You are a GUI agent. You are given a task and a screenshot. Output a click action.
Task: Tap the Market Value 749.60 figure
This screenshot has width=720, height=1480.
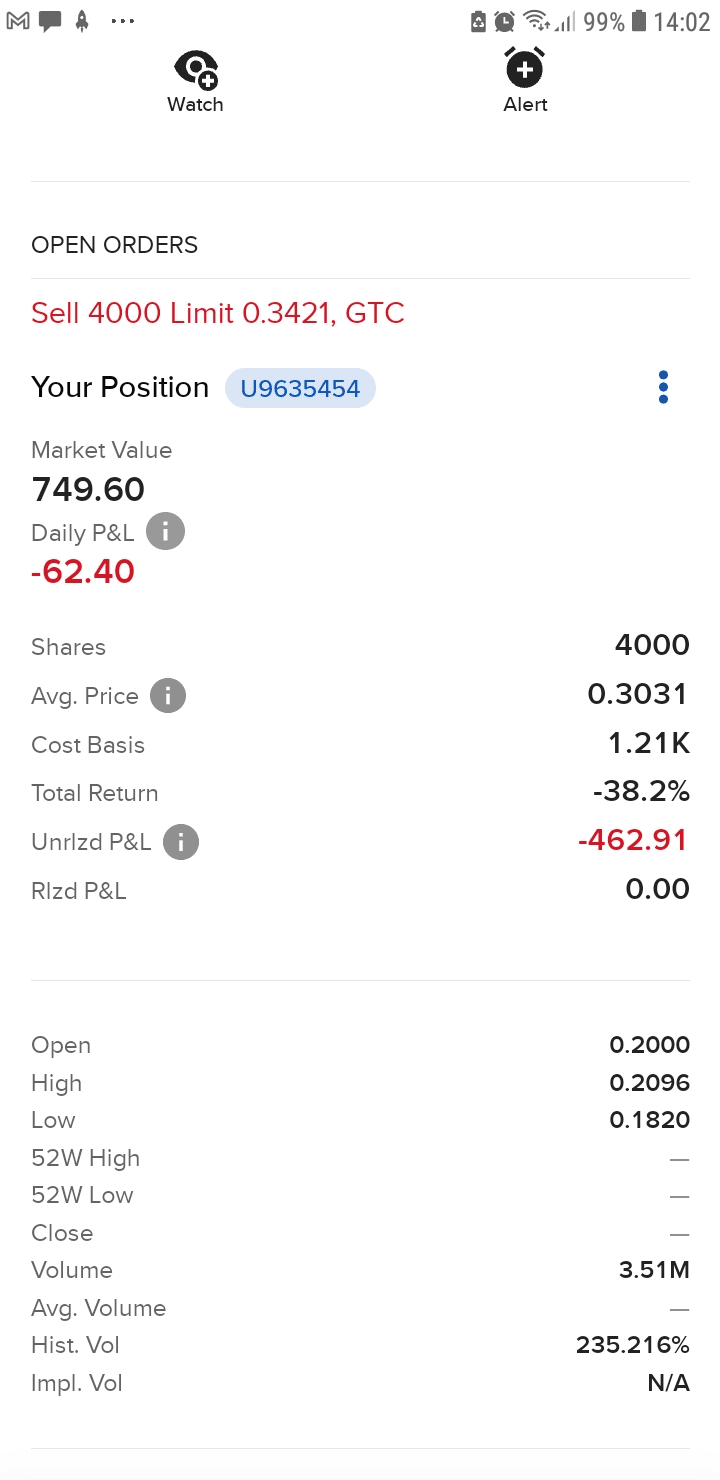[x=88, y=489]
